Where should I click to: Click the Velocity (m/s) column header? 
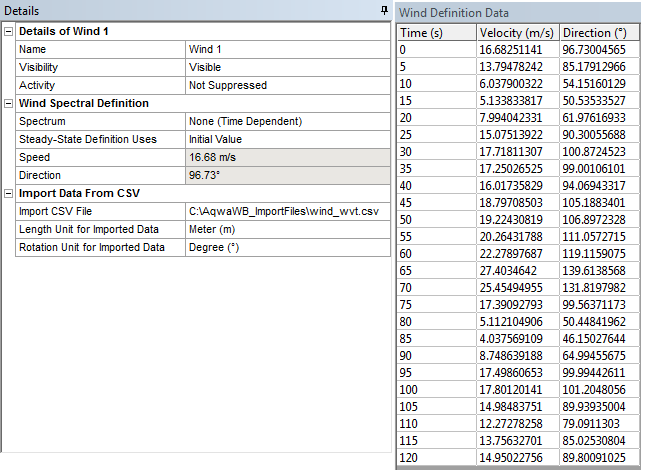516,33
